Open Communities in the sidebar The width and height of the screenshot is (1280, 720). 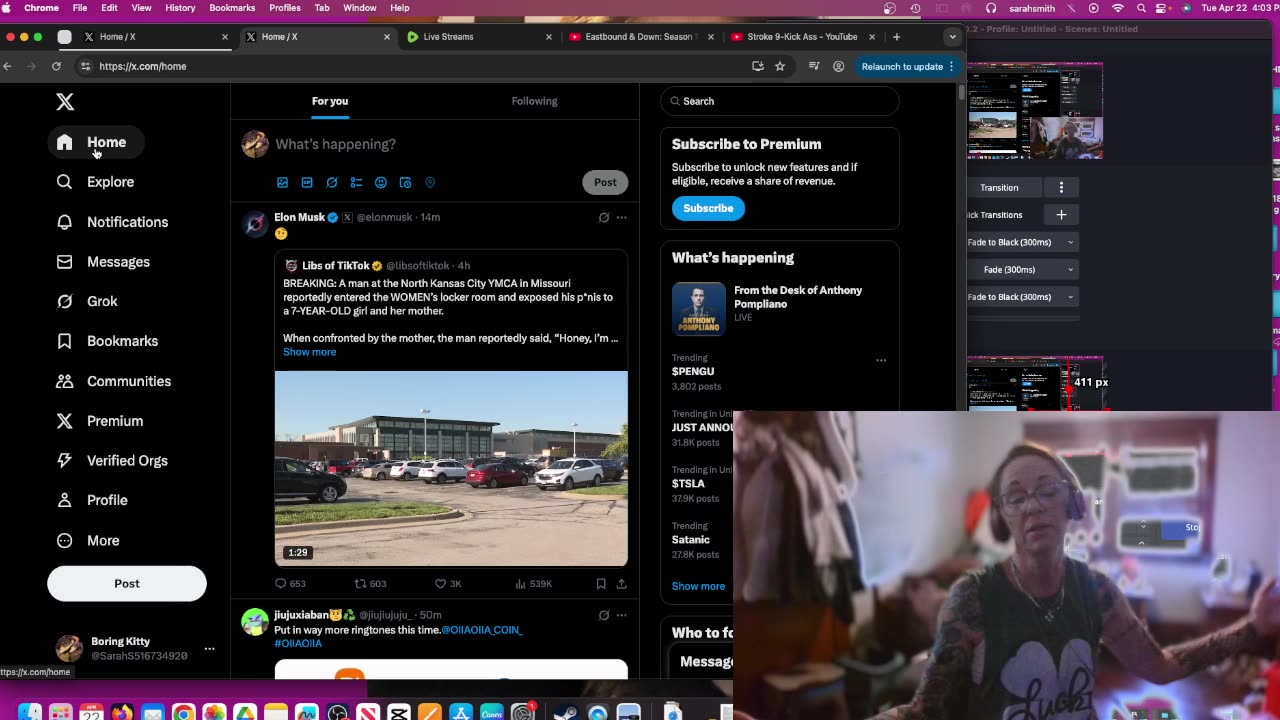(x=115, y=381)
